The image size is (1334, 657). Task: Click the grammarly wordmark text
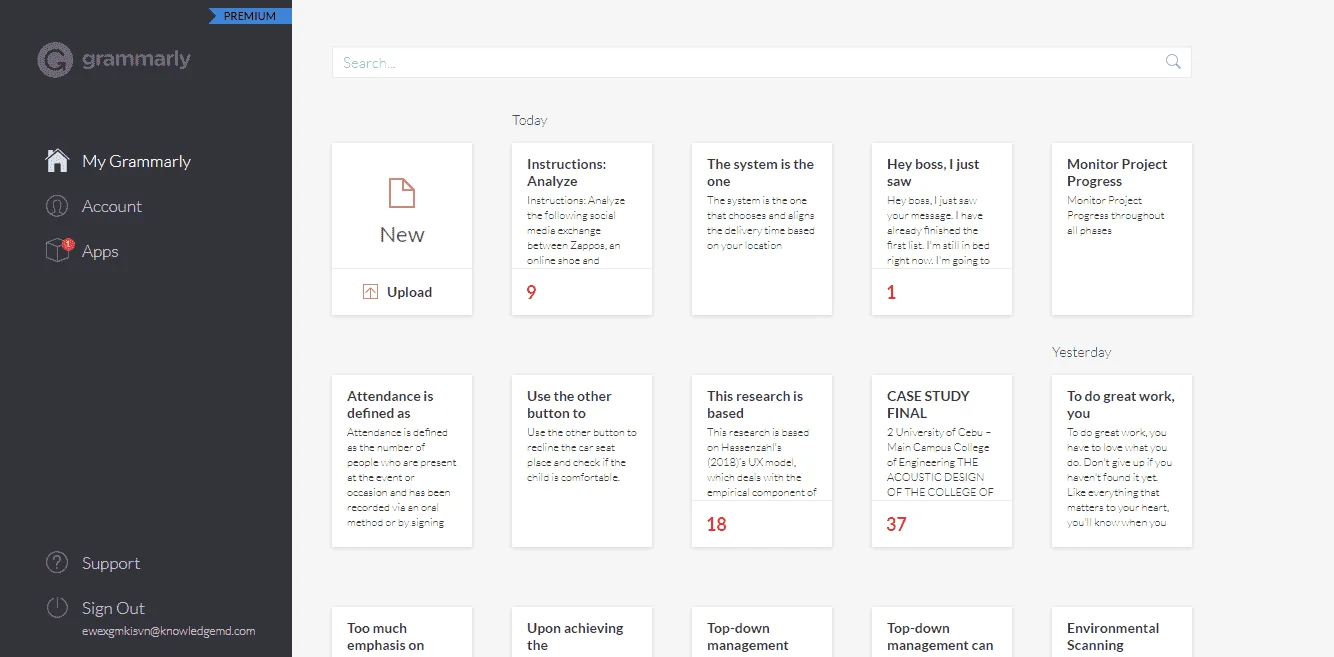(x=136, y=59)
